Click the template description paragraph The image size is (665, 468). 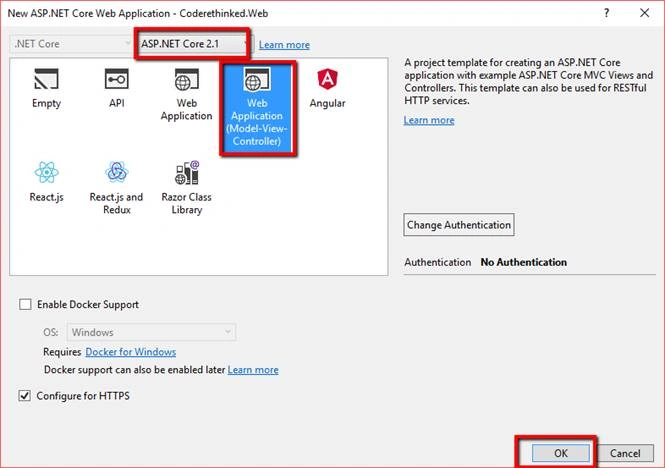click(x=528, y=81)
